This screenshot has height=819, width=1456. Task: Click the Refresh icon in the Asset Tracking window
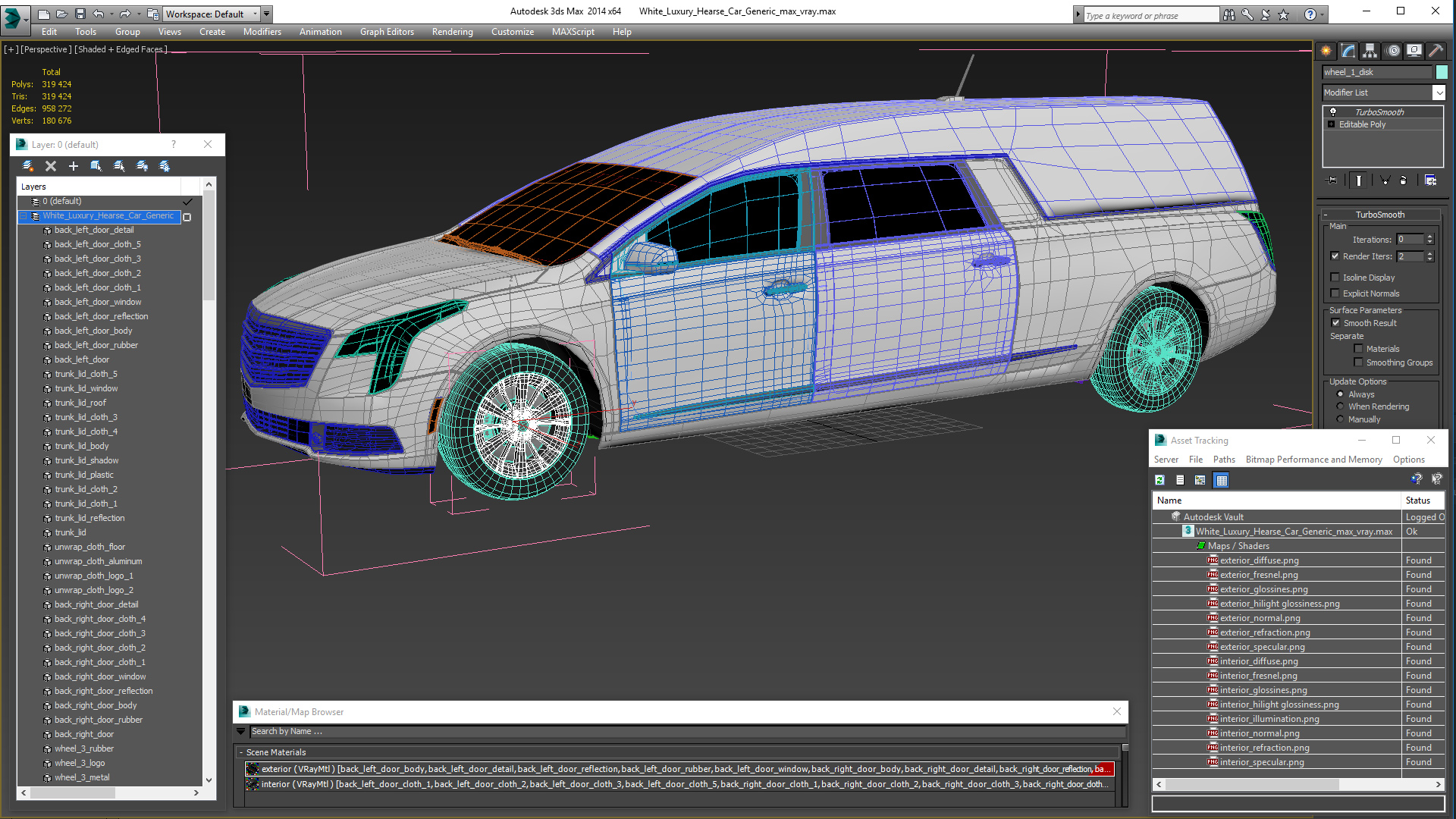tap(1159, 480)
